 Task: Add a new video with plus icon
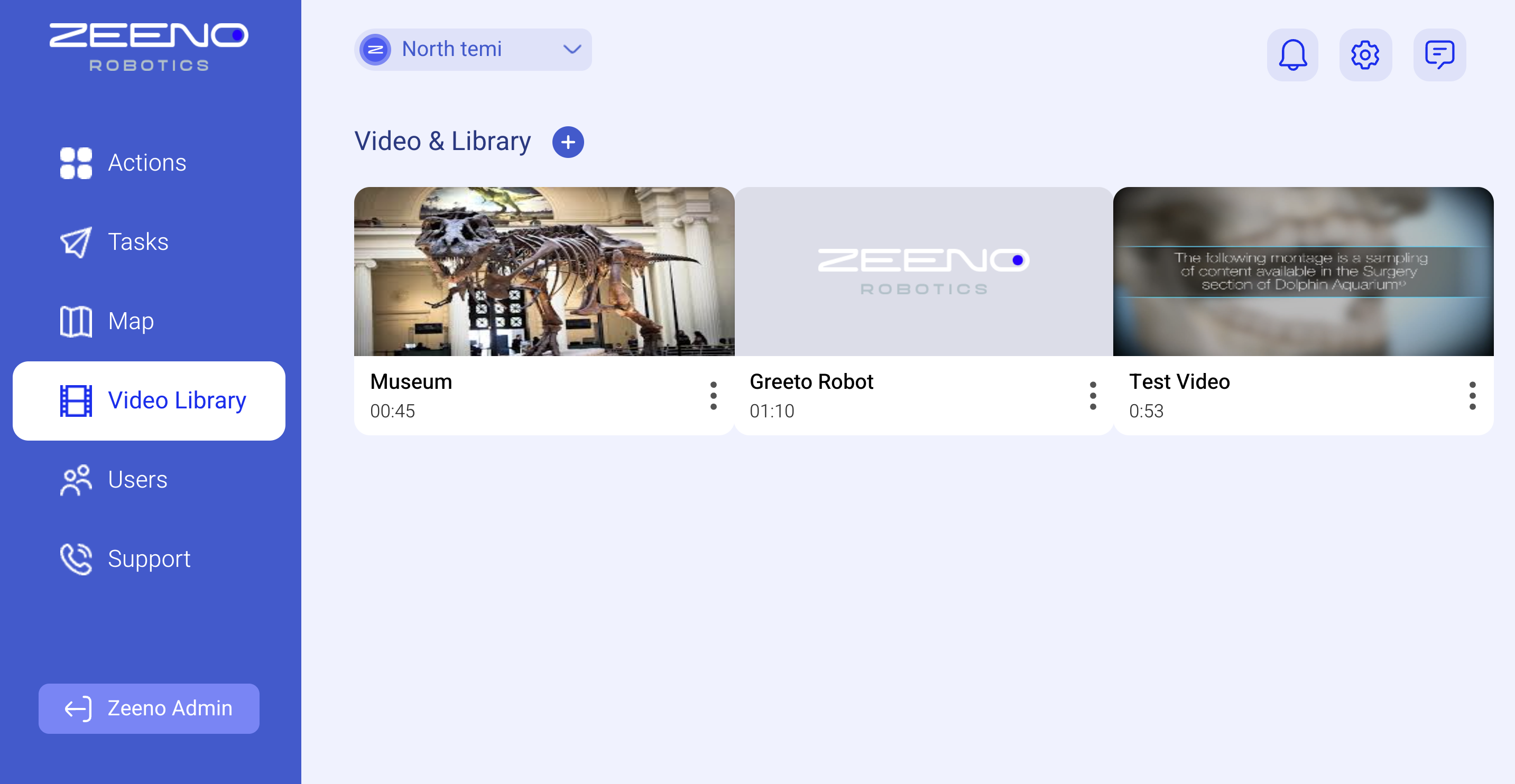tap(568, 142)
